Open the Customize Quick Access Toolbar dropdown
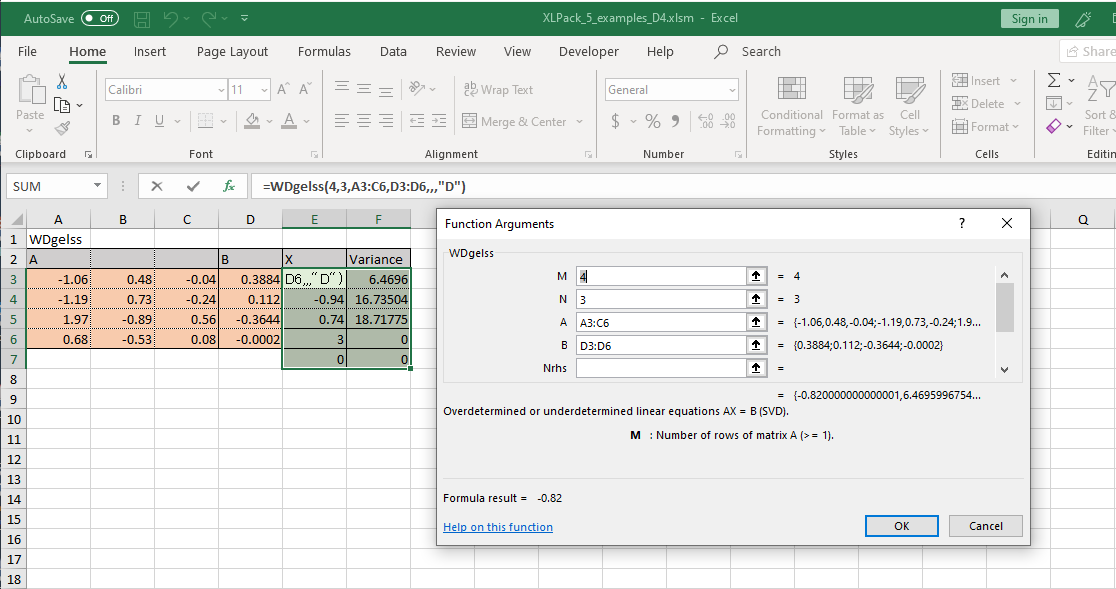1116x589 pixels. 244,18
